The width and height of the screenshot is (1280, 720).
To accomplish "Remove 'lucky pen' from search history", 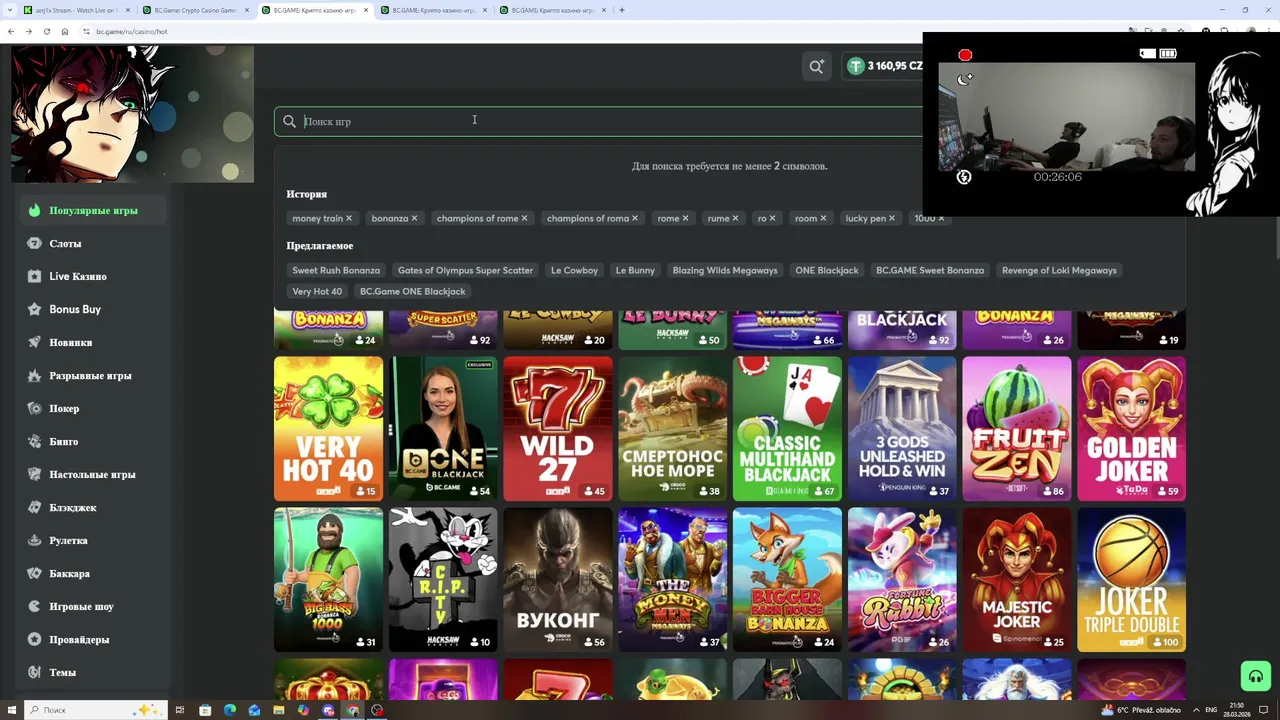I will pos(892,218).
